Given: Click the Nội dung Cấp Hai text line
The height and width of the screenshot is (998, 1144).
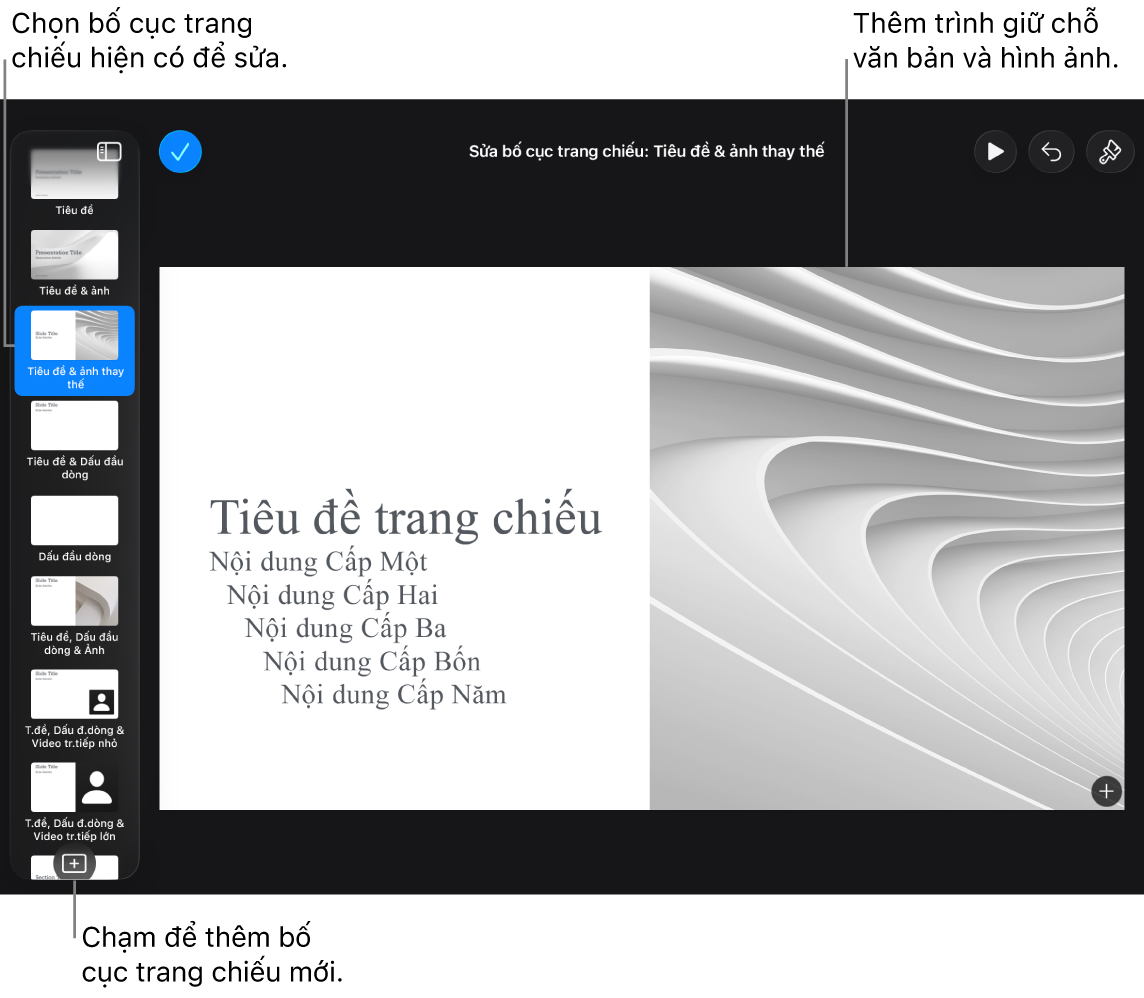Looking at the screenshot, I should coord(332,595).
